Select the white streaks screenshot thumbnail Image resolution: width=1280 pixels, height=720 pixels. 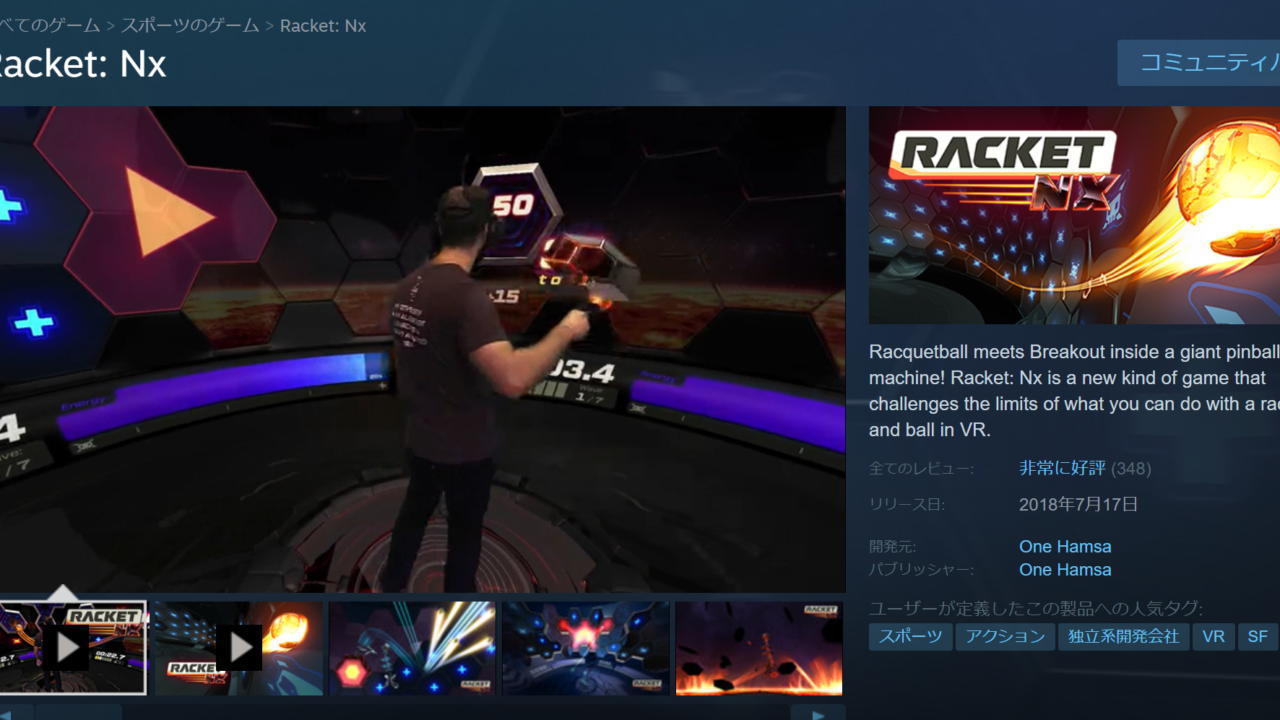[411, 646]
